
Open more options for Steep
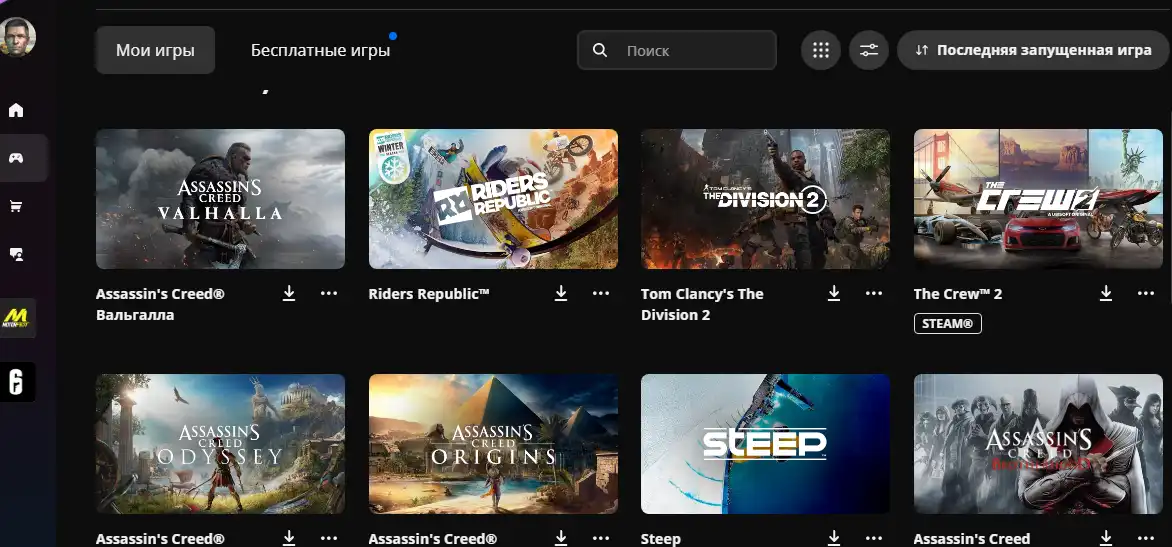[874, 537]
